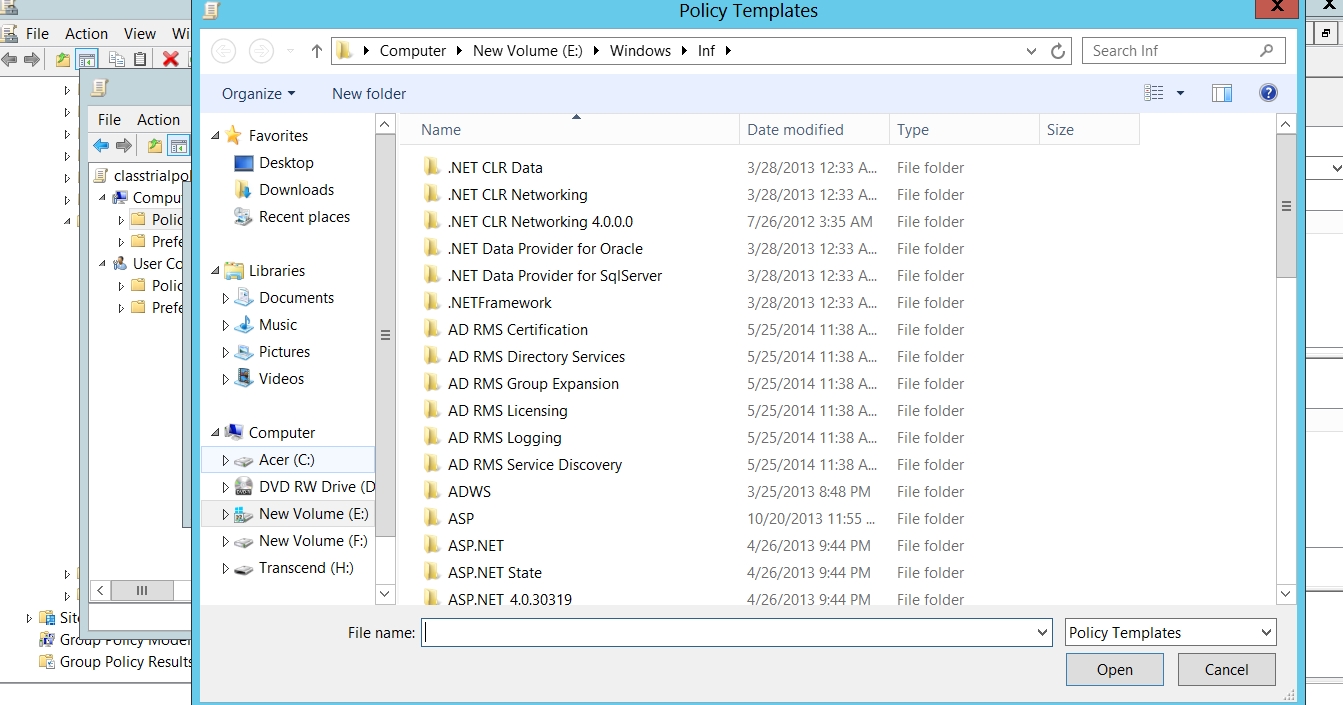1343x705 pixels.
Task: Click the Refresh icon in address bar
Action: click(x=1058, y=51)
